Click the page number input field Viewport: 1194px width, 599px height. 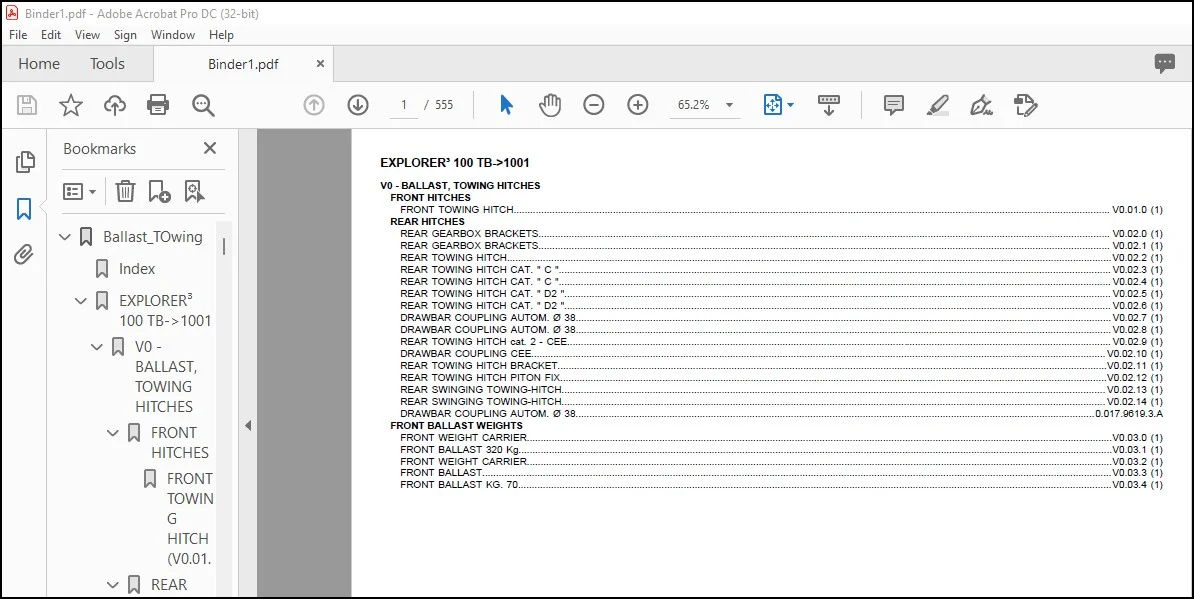[x=404, y=105]
